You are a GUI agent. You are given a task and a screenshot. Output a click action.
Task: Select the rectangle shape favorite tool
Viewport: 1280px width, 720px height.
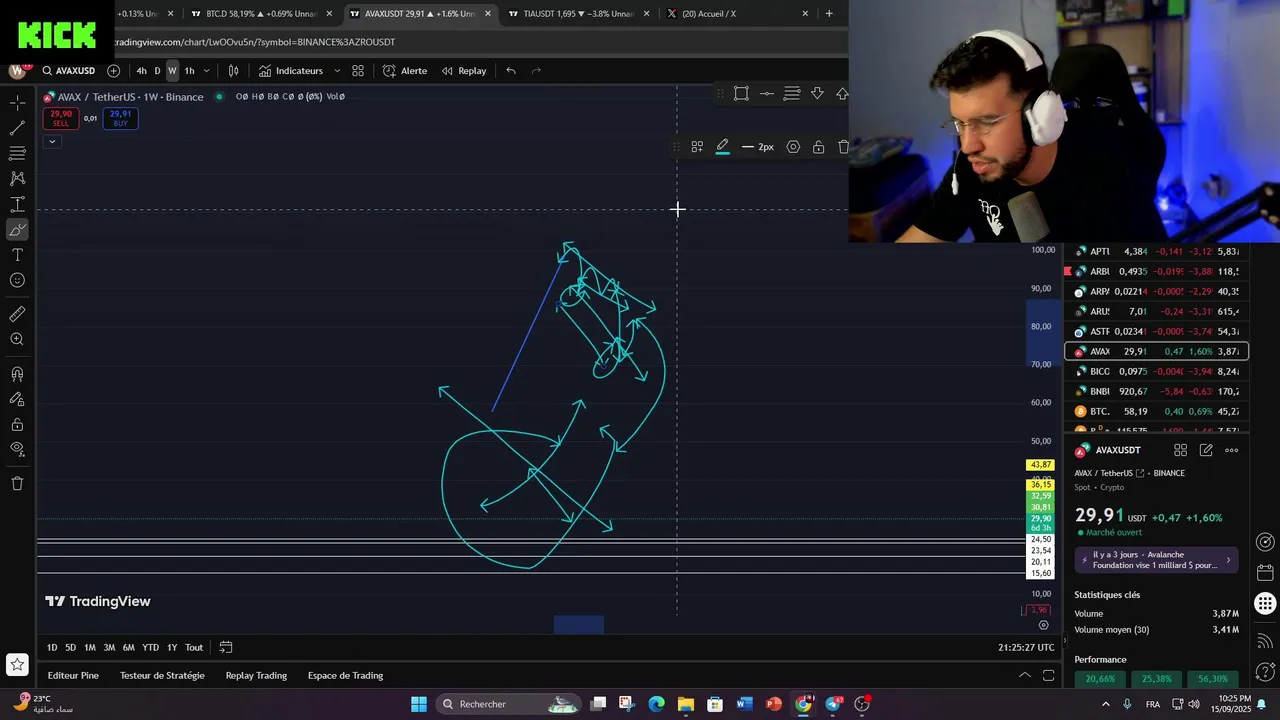(x=741, y=93)
